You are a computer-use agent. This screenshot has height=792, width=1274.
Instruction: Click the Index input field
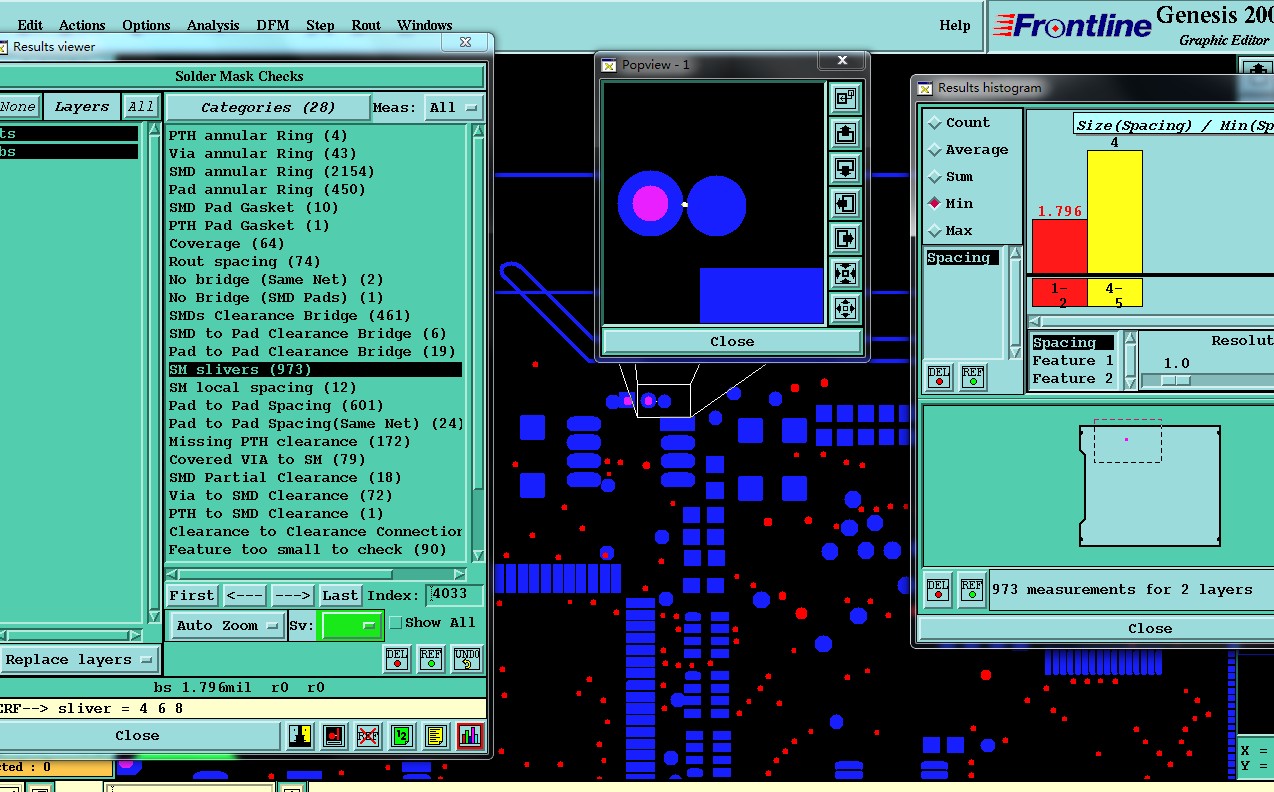(454, 595)
